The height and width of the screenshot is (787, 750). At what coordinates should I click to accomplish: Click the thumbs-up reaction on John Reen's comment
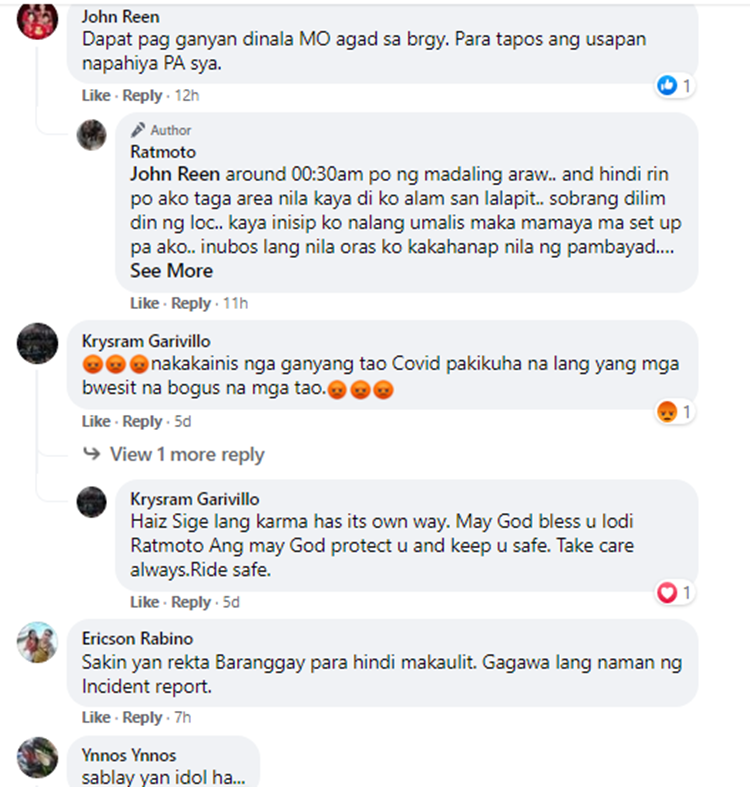(667, 85)
